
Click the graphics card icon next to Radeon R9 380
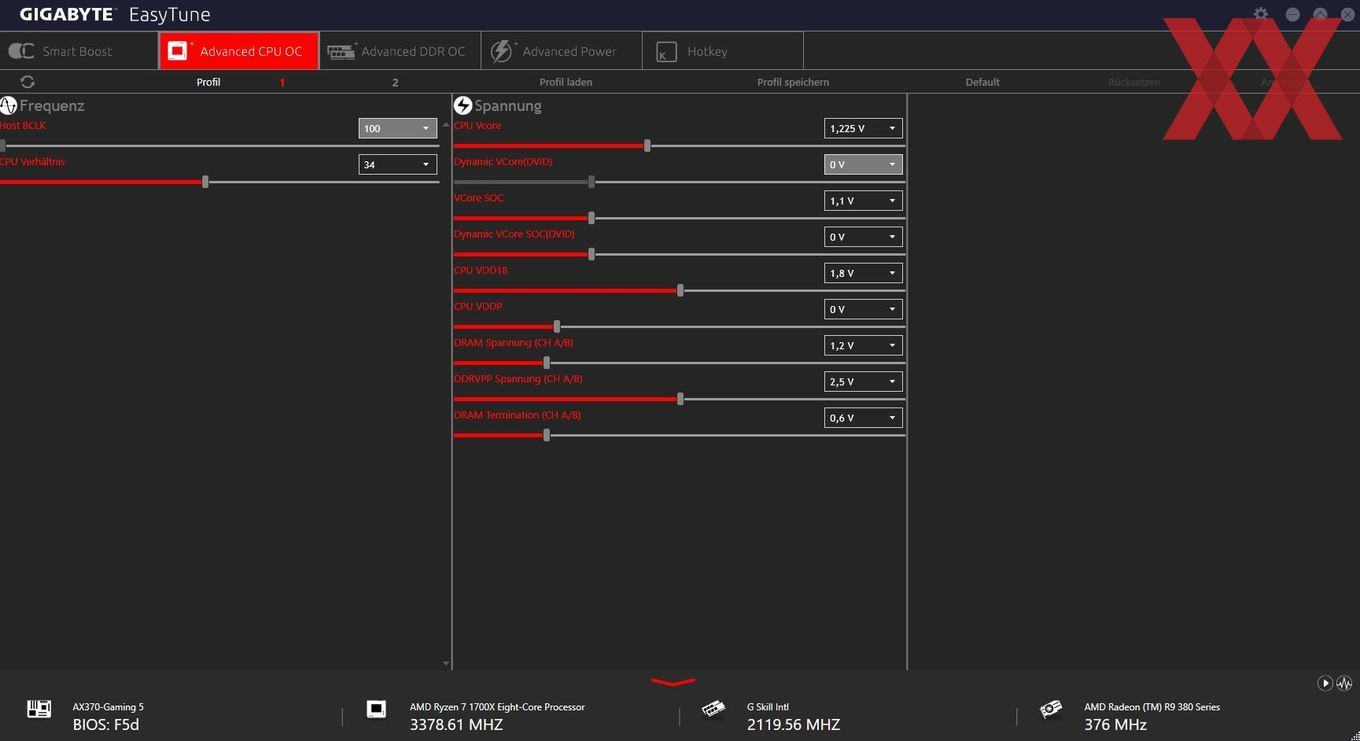click(x=1050, y=709)
